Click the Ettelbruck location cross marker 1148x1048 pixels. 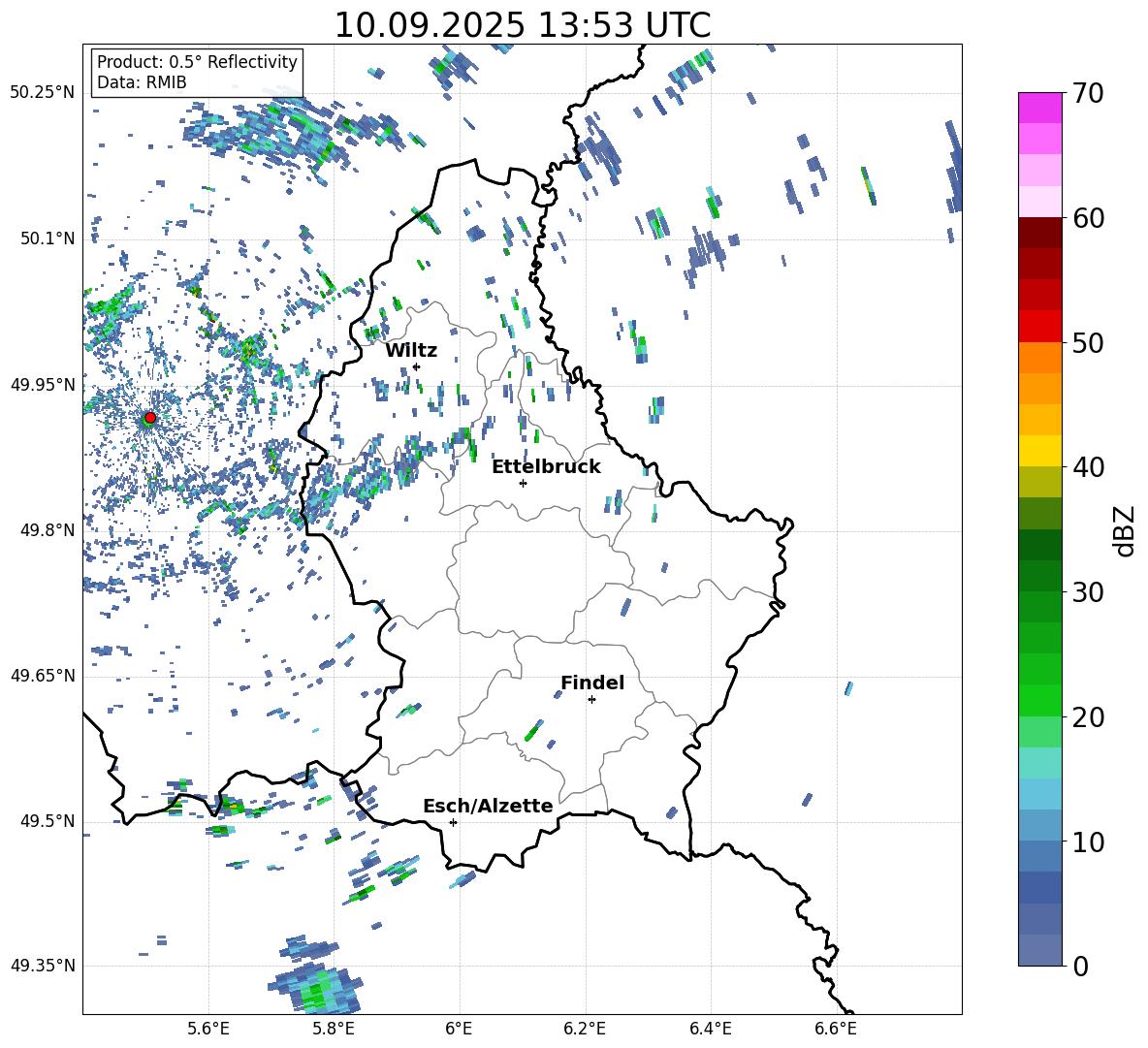(523, 483)
